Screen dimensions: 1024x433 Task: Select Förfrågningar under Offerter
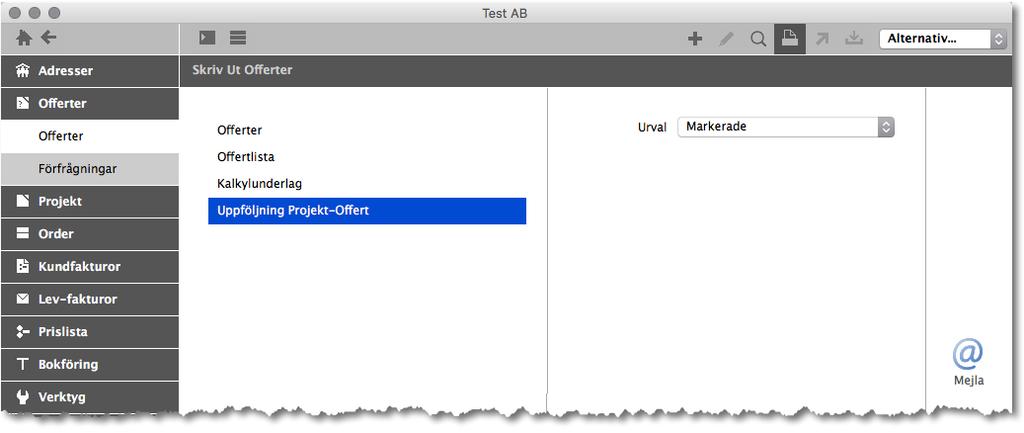[89, 168]
